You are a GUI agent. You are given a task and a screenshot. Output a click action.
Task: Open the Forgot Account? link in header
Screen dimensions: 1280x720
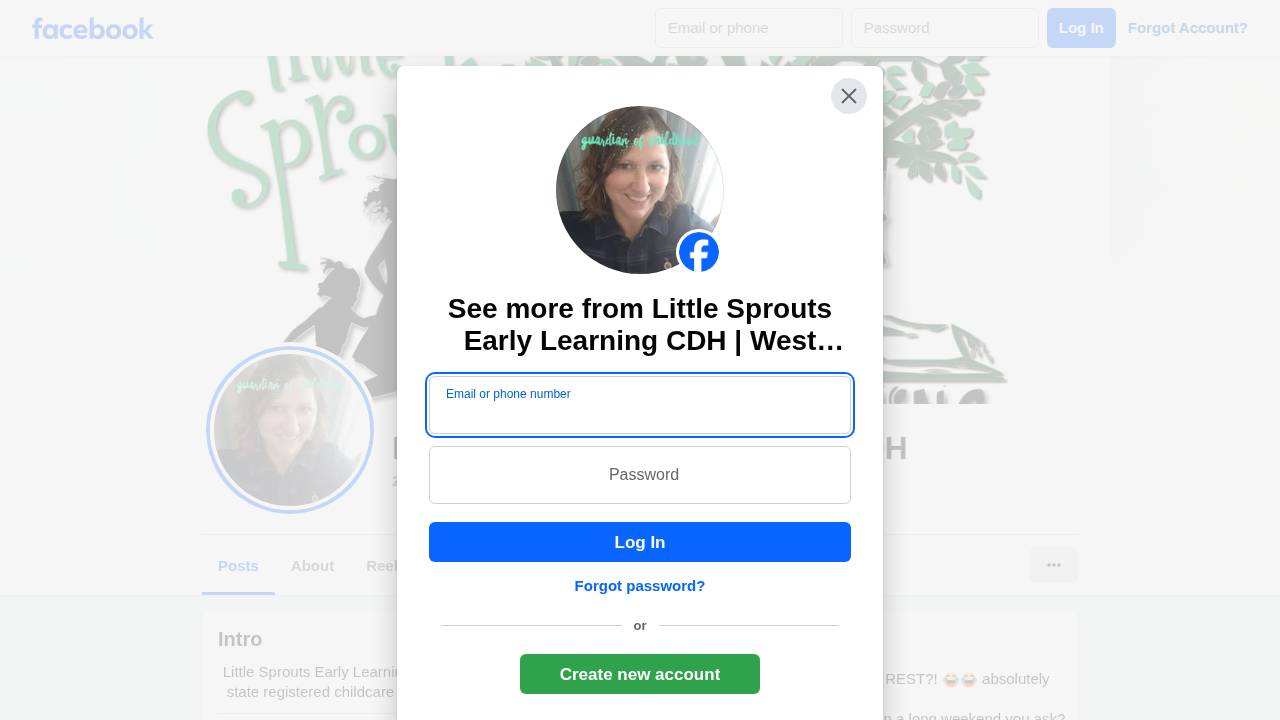[x=1188, y=28]
